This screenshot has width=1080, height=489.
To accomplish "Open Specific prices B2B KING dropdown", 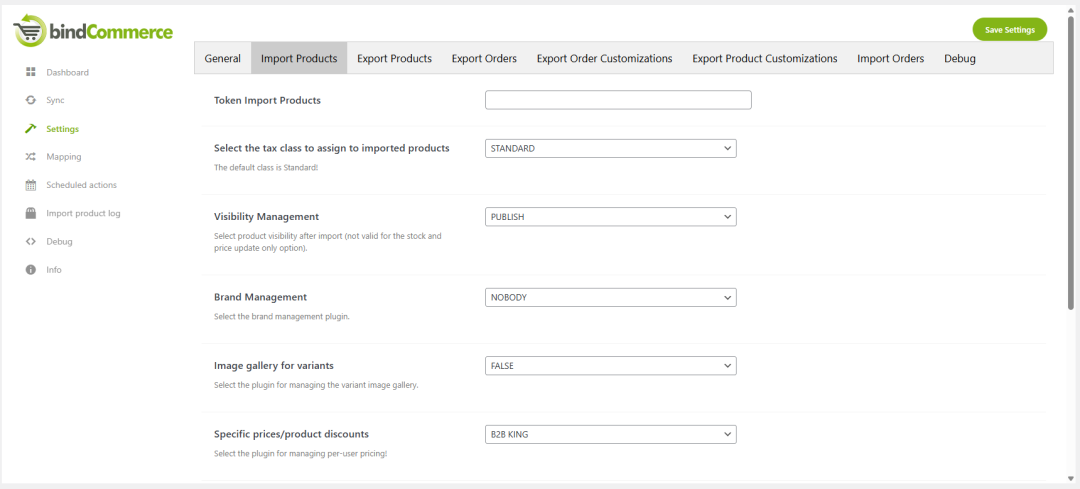I will click(611, 435).
